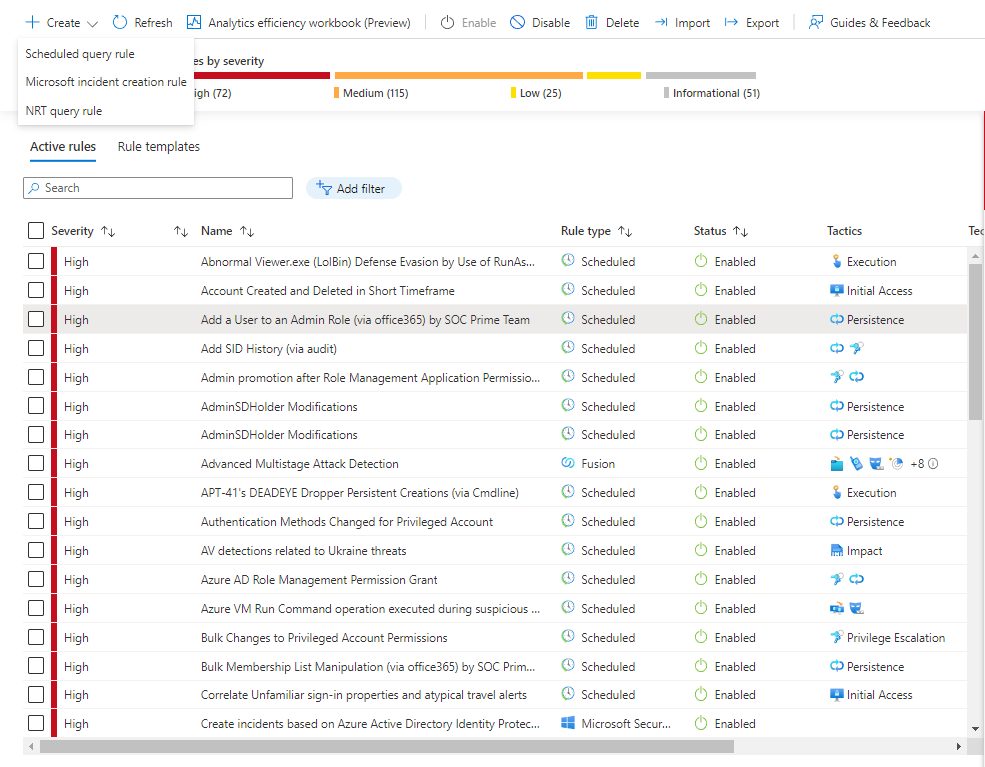Check the Add SID History rule checkbox

(x=36, y=348)
